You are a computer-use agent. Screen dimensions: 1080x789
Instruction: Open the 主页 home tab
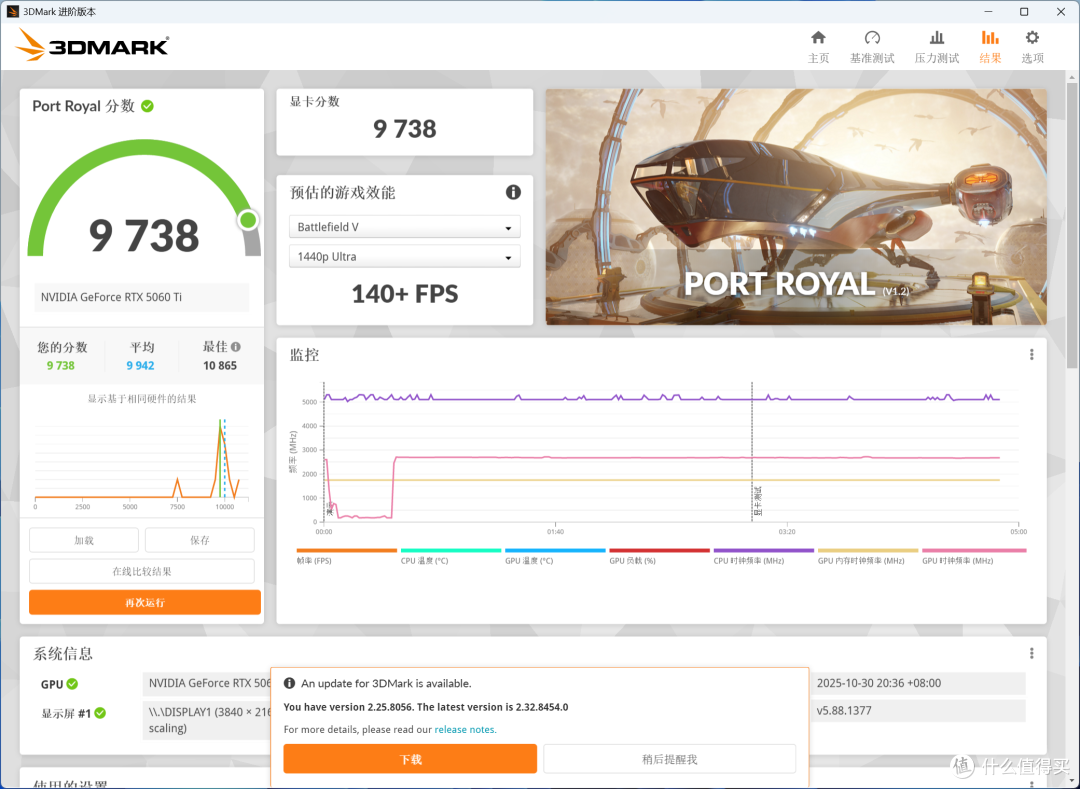pos(818,47)
